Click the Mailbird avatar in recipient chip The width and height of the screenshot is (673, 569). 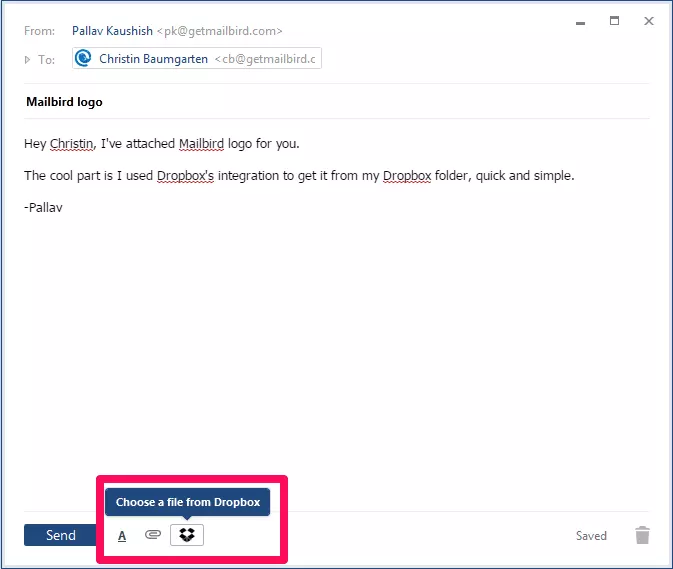pyautogui.click(x=83, y=58)
